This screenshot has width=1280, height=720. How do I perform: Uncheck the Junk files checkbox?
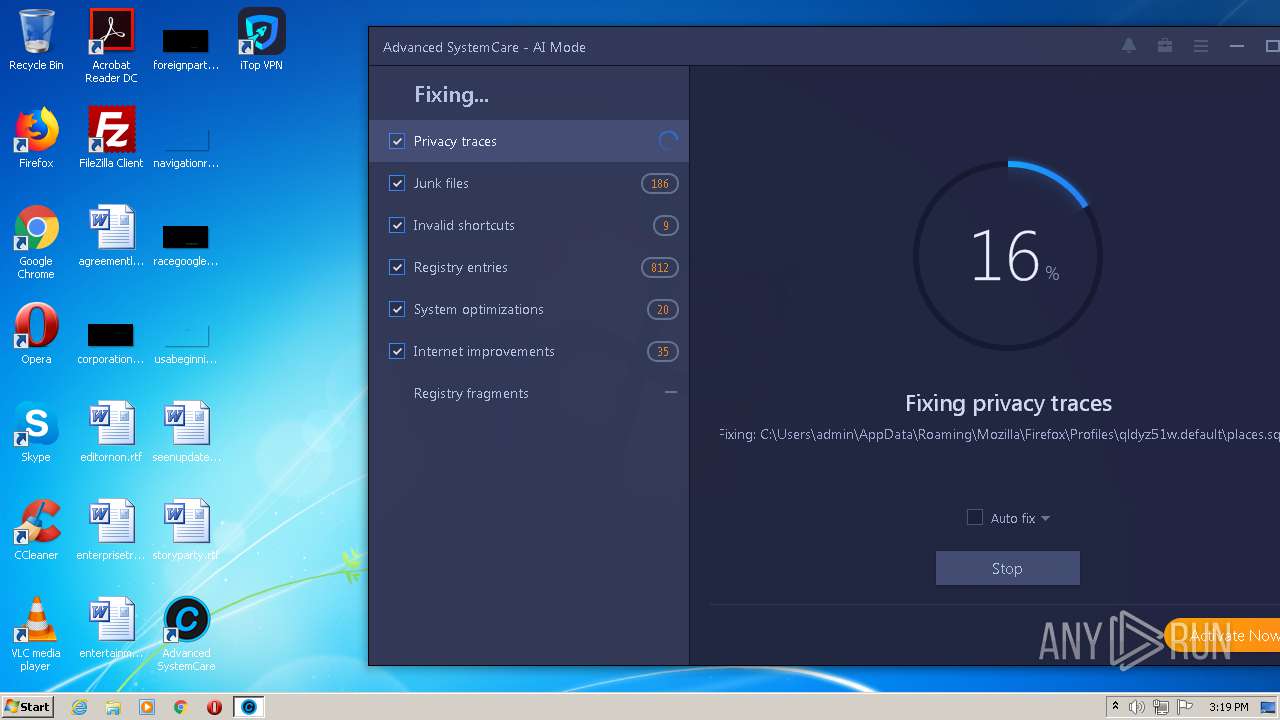pos(397,184)
